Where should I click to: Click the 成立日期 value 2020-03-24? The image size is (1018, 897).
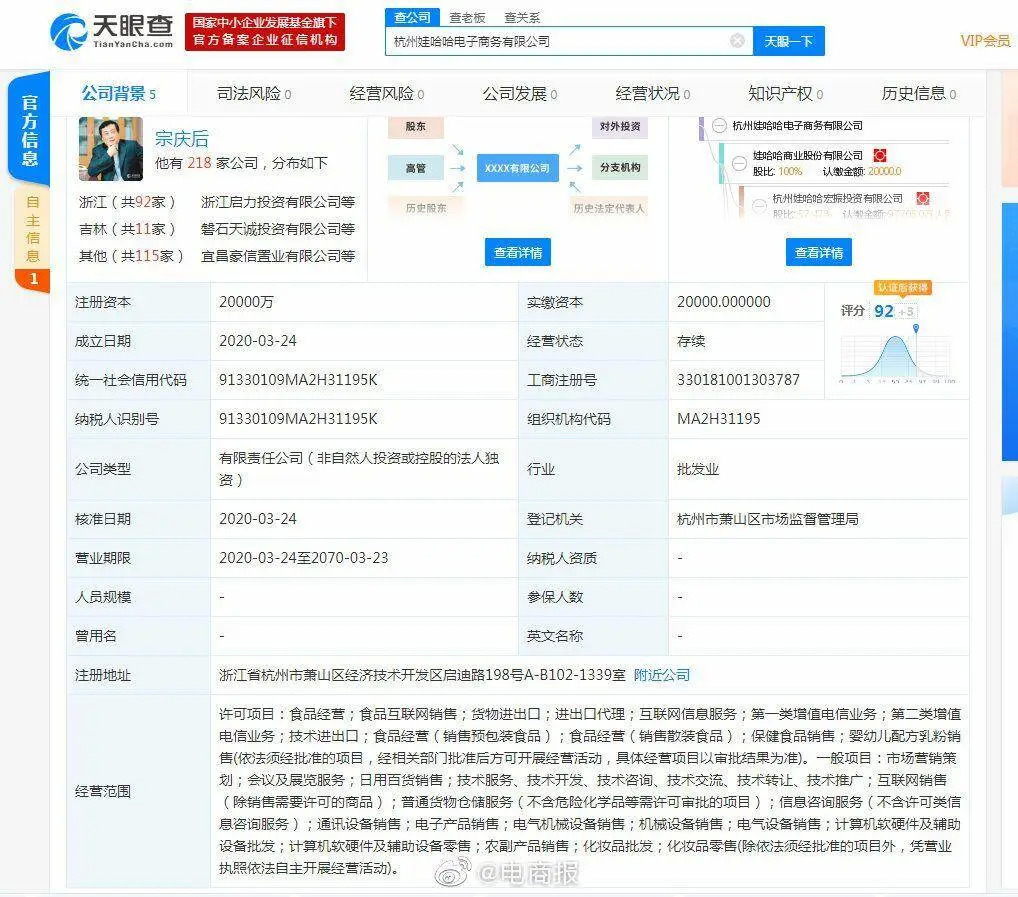tap(258, 341)
